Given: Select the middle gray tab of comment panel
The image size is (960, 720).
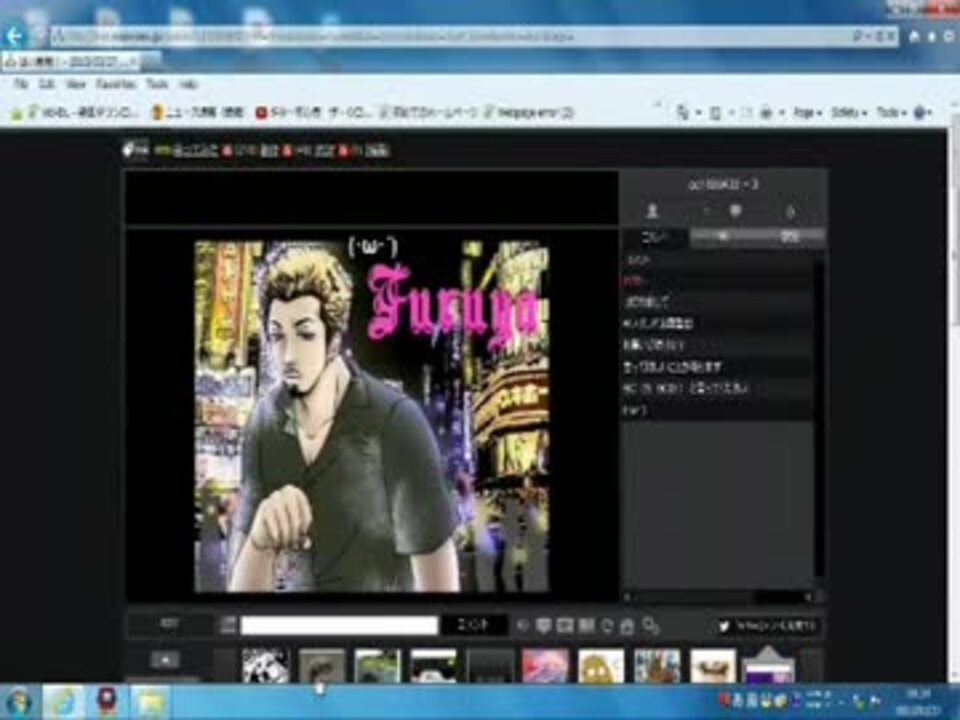Looking at the screenshot, I should click(722, 238).
